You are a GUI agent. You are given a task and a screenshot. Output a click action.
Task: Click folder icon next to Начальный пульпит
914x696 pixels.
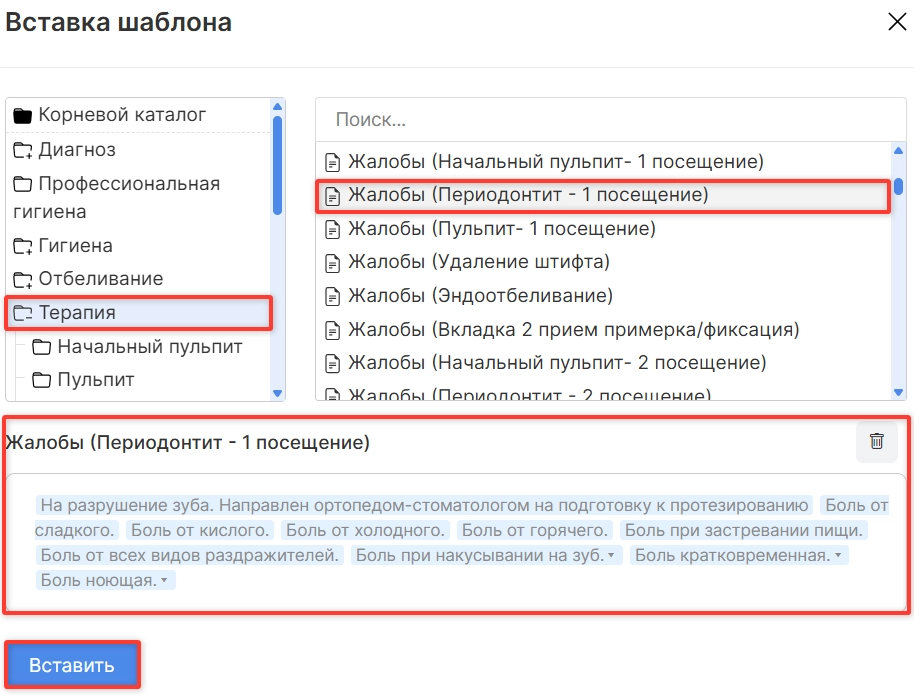point(41,348)
